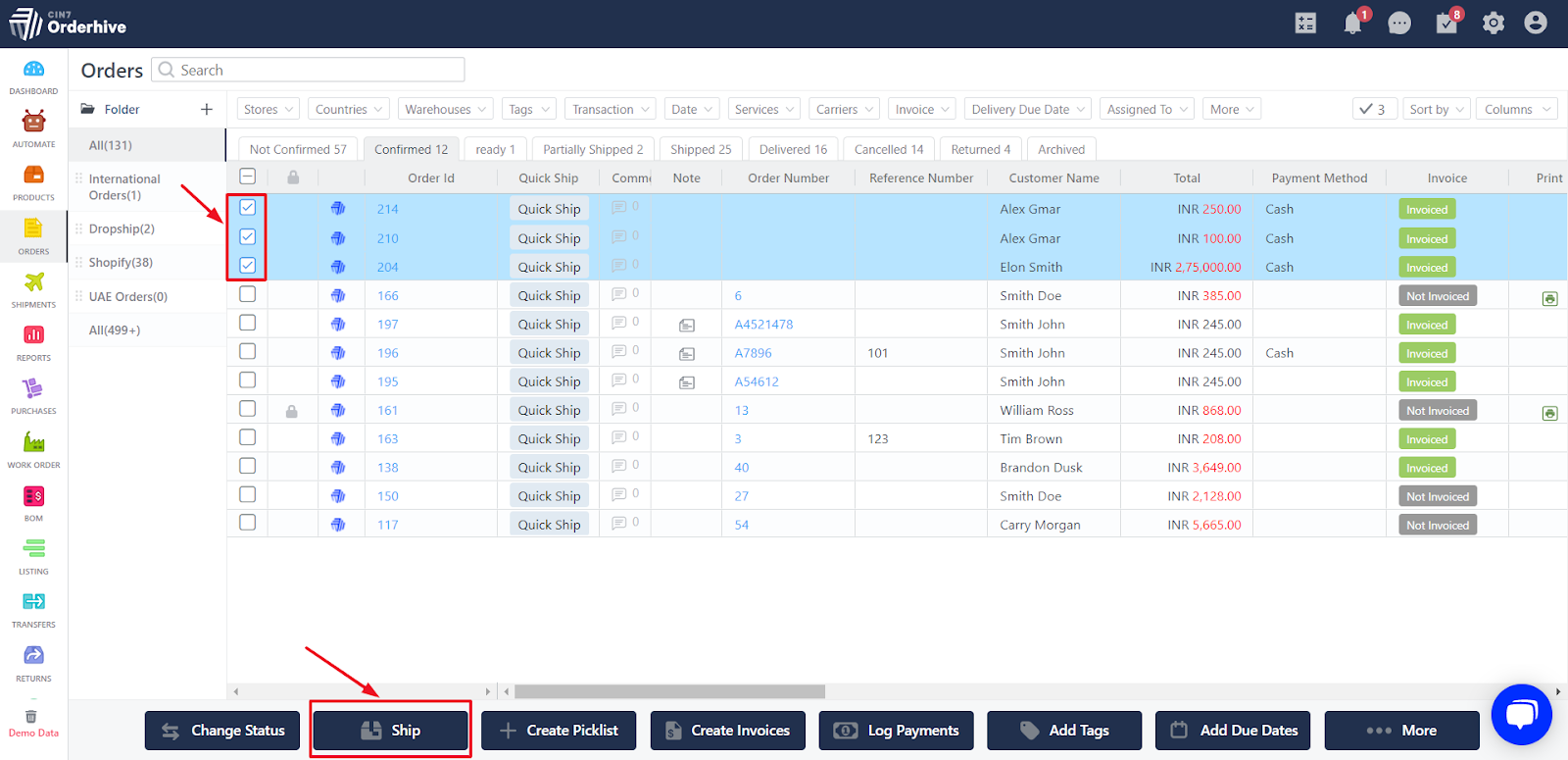The height and width of the screenshot is (760, 1568).
Task: Open the Shopify(38) folder
Action: [x=121, y=262]
